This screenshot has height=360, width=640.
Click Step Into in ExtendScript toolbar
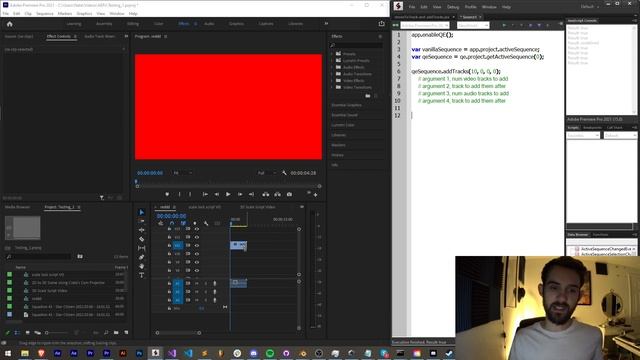click(539, 25)
